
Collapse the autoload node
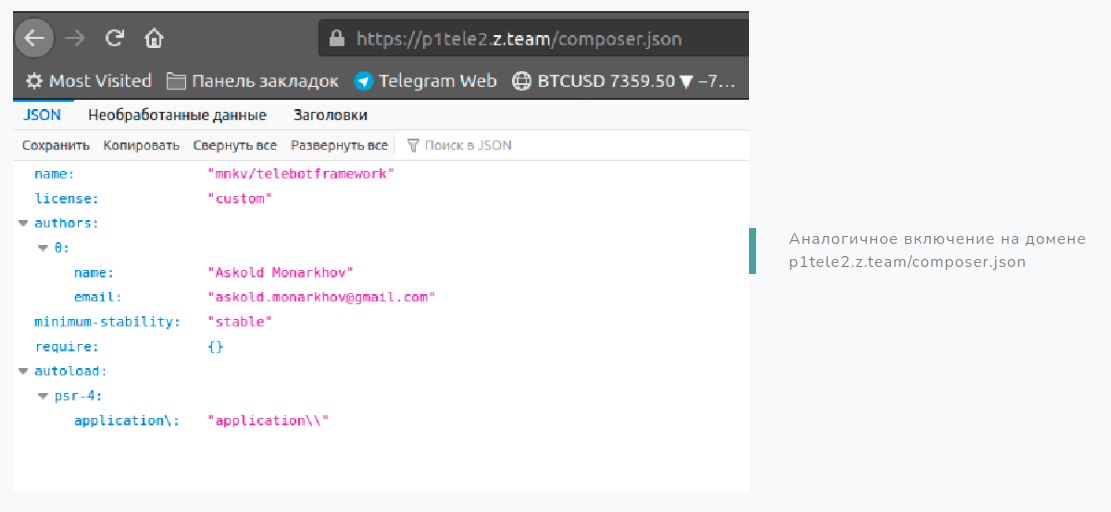click(x=23, y=371)
